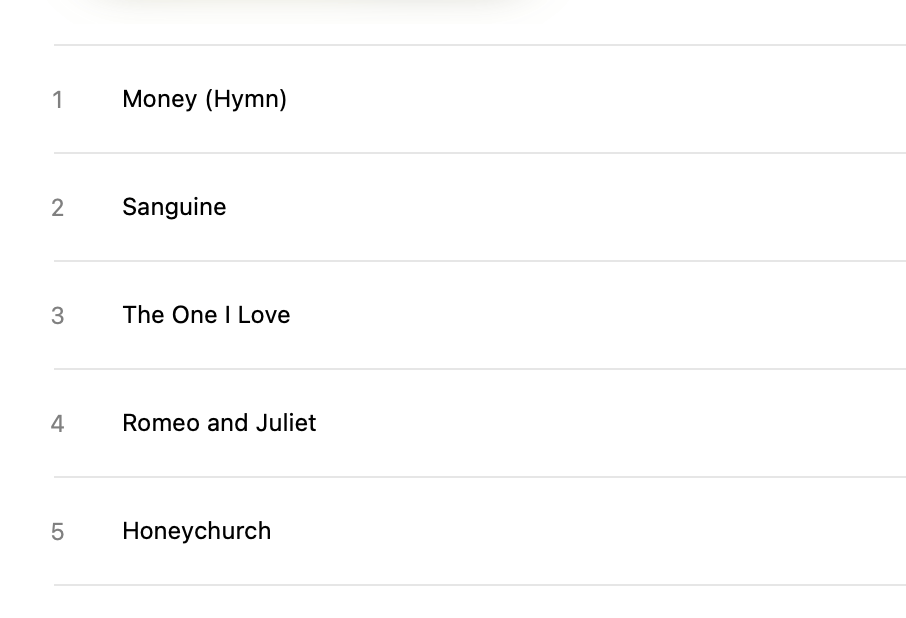Click empty space right of "Money (Hymn)"

[600, 99]
